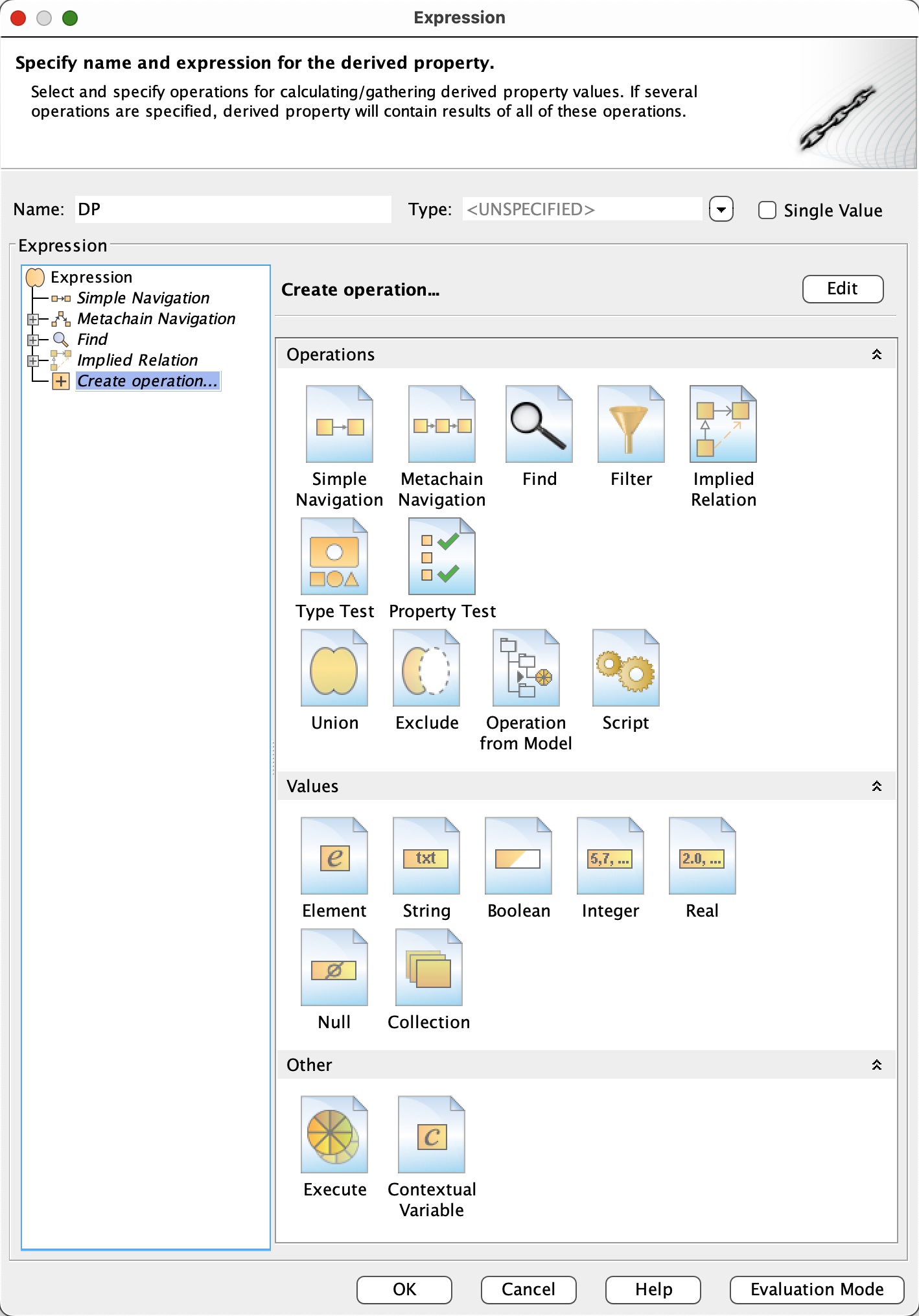Select Implied Relation in expression tree

coord(137,360)
